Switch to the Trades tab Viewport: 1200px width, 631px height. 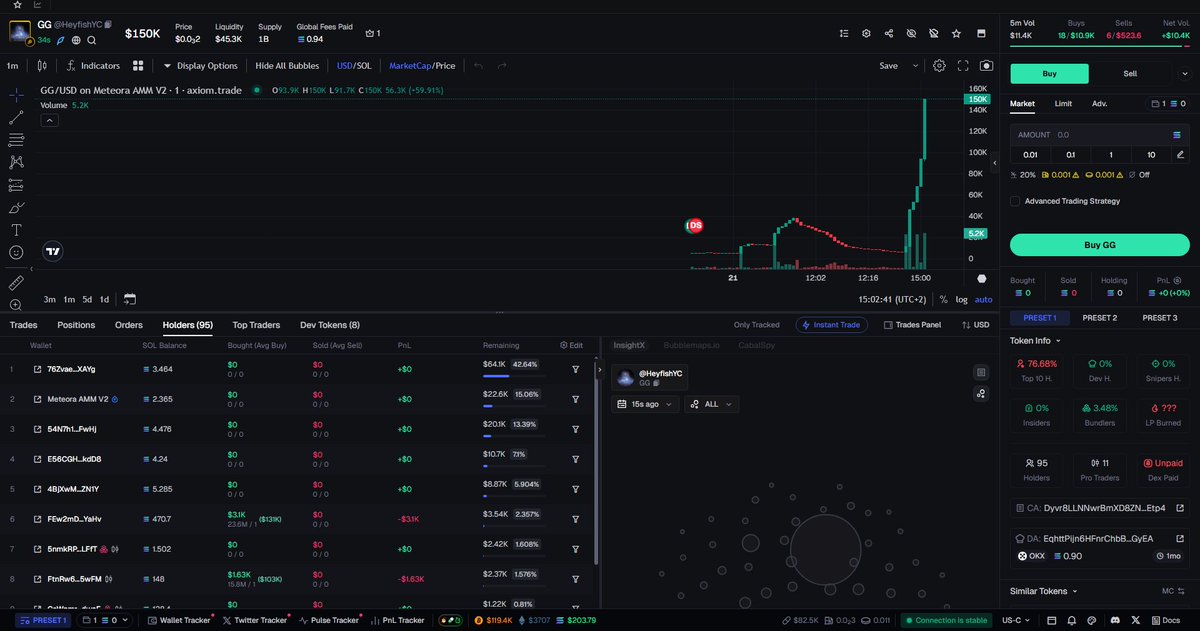(23, 325)
